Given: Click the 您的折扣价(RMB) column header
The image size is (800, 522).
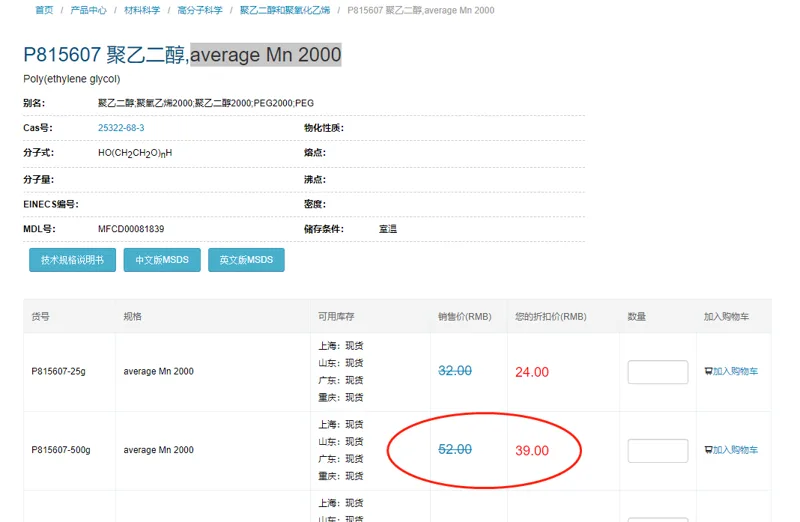Looking at the screenshot, I should click(x=551, y=316).
